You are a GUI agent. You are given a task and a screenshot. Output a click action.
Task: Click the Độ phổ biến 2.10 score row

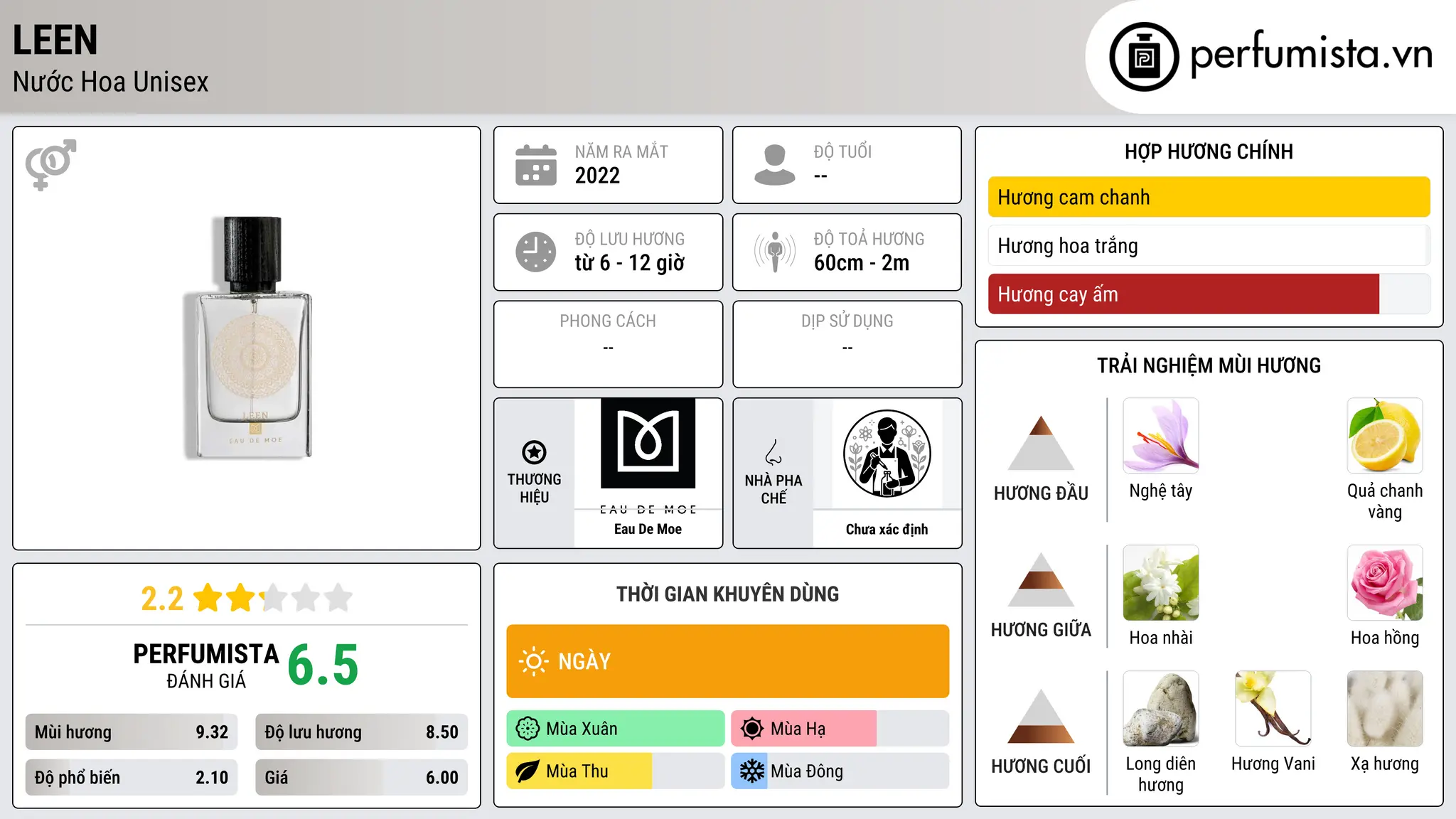(132, 778)
